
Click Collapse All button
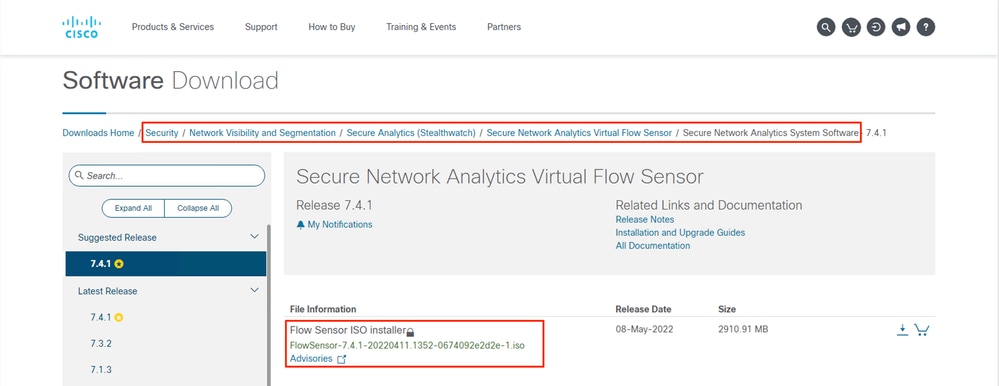click(x=198, y=208)
